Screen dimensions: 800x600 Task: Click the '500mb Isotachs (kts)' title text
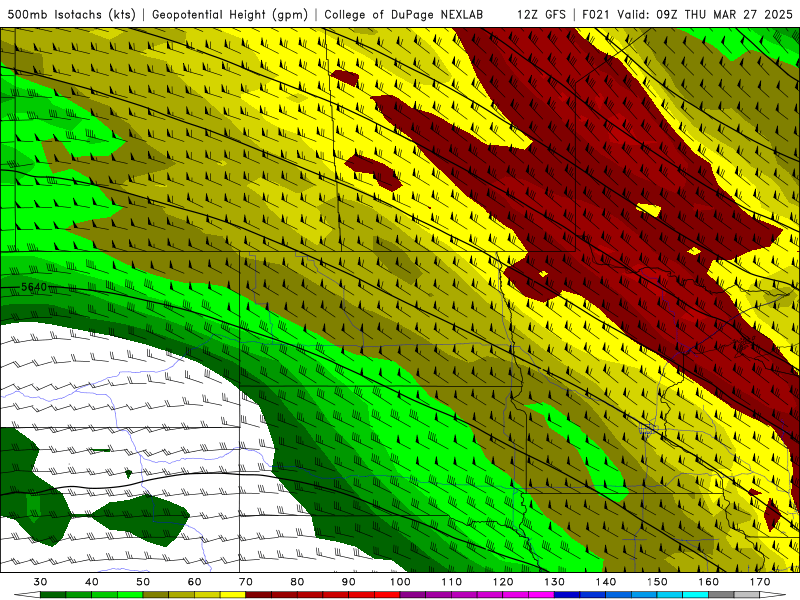[71, 14]
